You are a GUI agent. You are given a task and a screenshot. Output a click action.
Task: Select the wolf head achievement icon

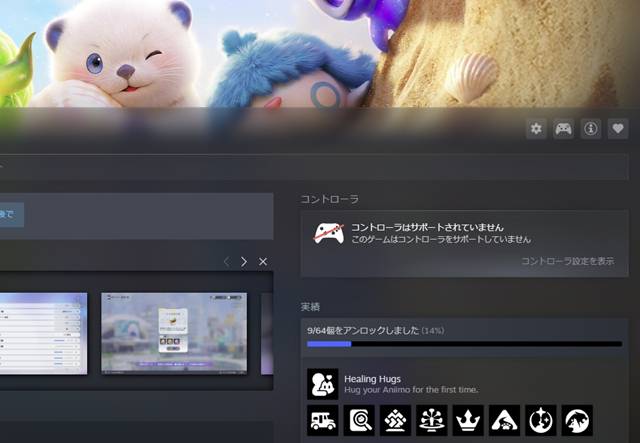click(x=577, y=420)
